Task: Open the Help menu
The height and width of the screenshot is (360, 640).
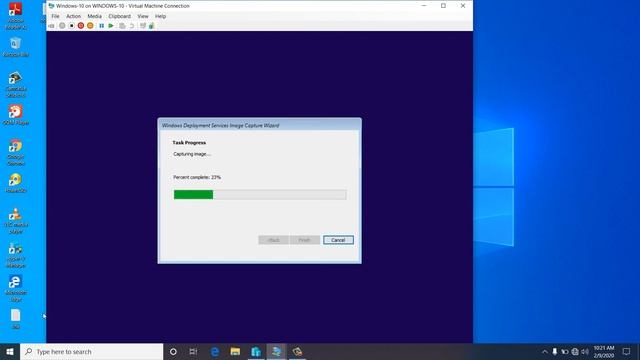Action: pyautogui.click(x=160, y=16)
